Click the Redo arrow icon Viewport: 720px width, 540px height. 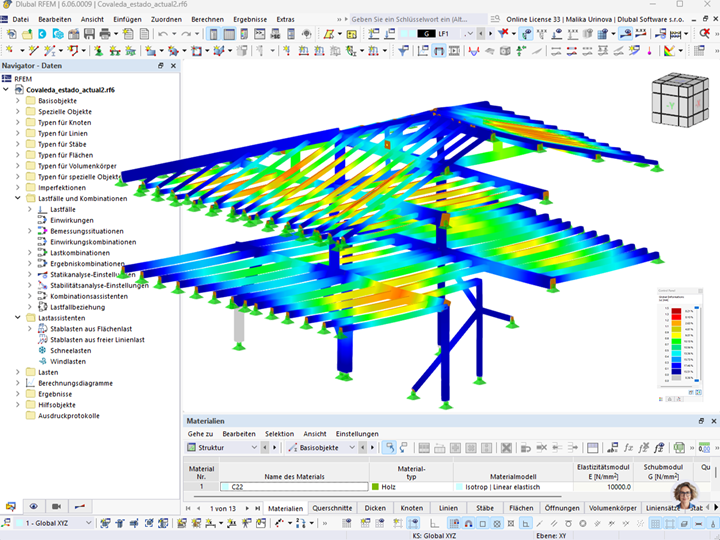click(186, 34)
